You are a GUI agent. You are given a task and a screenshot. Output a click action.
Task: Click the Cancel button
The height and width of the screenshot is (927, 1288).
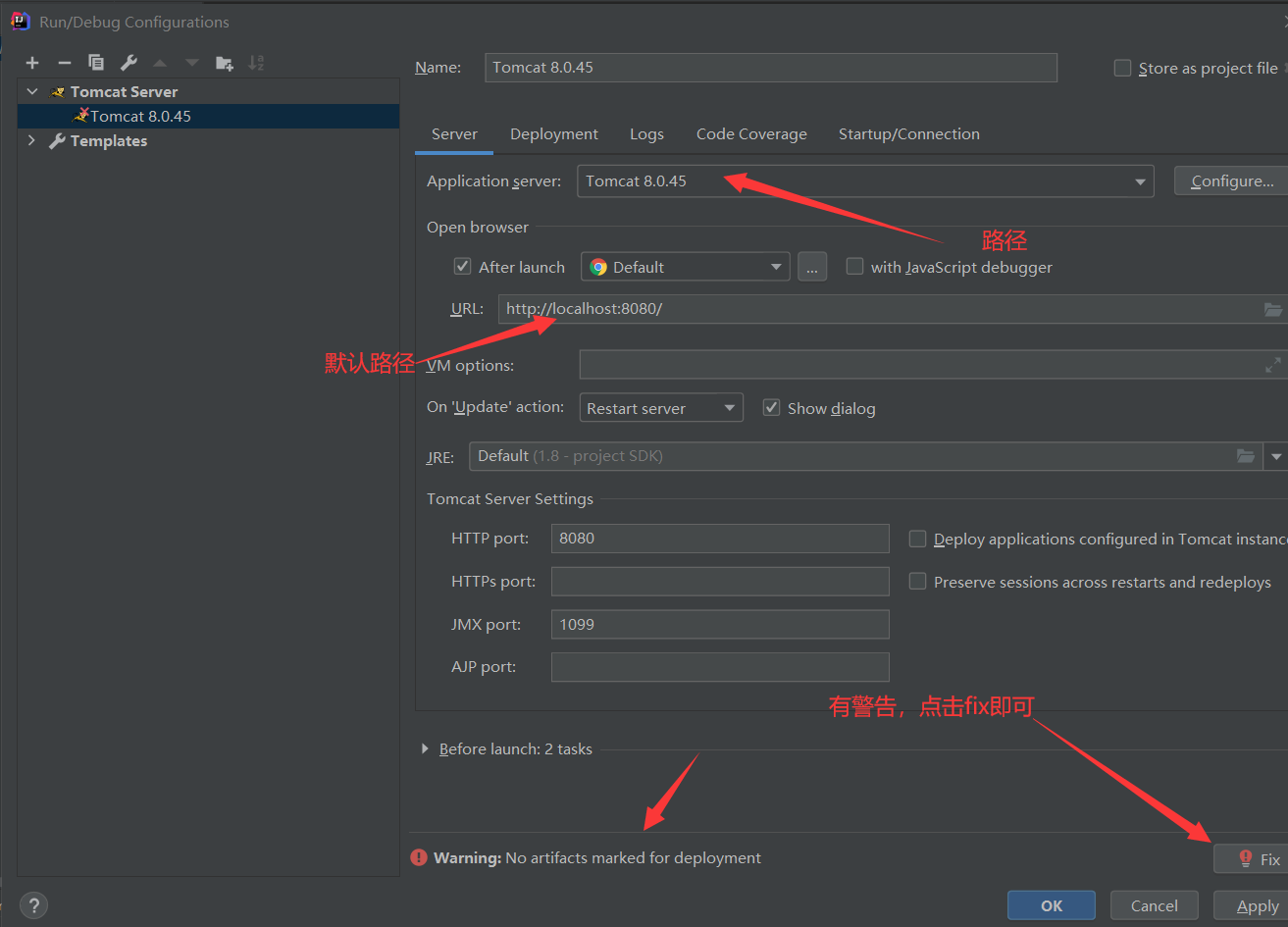pos(1155,905)
